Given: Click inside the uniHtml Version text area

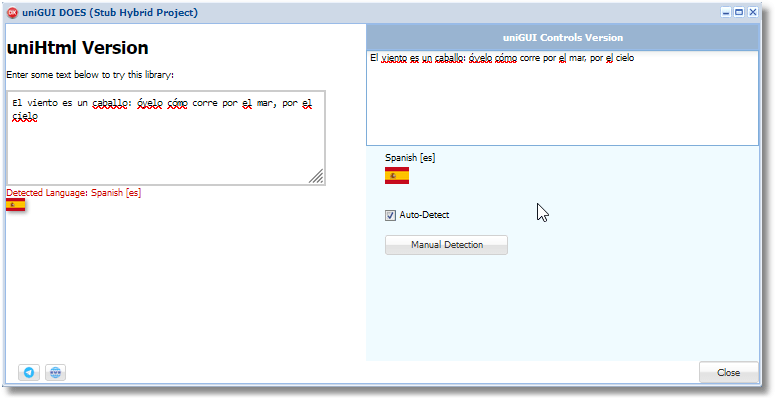Looking at the screenshot, I should click(166, 138).
